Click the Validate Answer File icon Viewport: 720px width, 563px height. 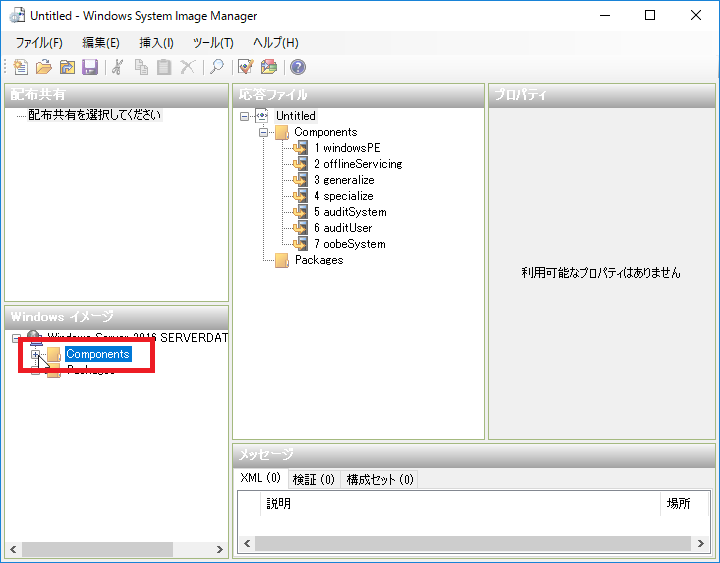pyautogui.click(x=246, y=67)
